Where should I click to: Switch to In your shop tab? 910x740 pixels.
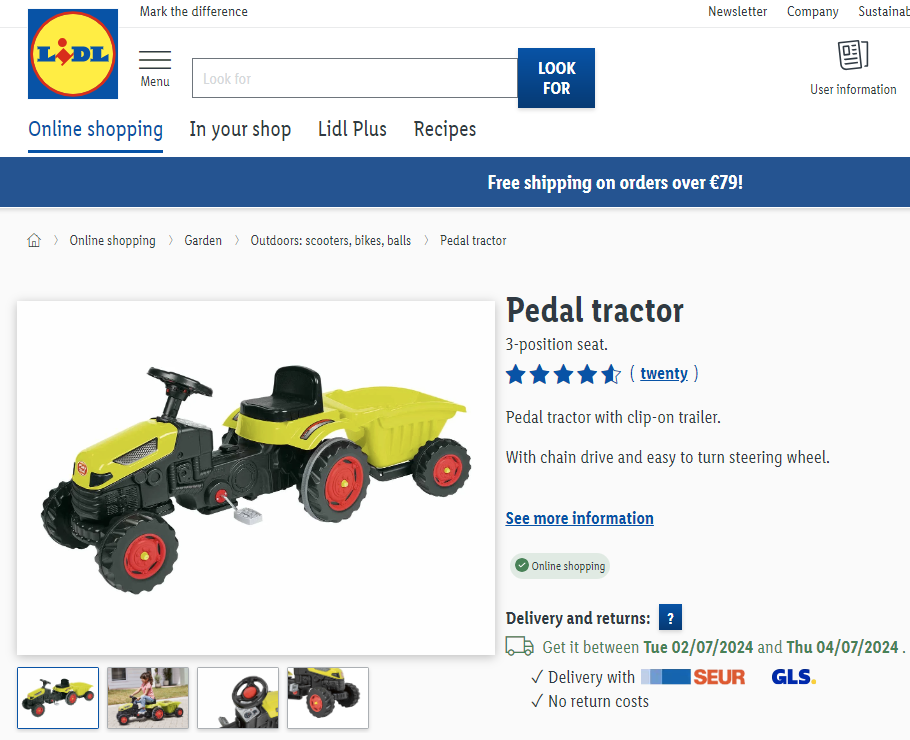pyautogui.click(x=240, y=129)
